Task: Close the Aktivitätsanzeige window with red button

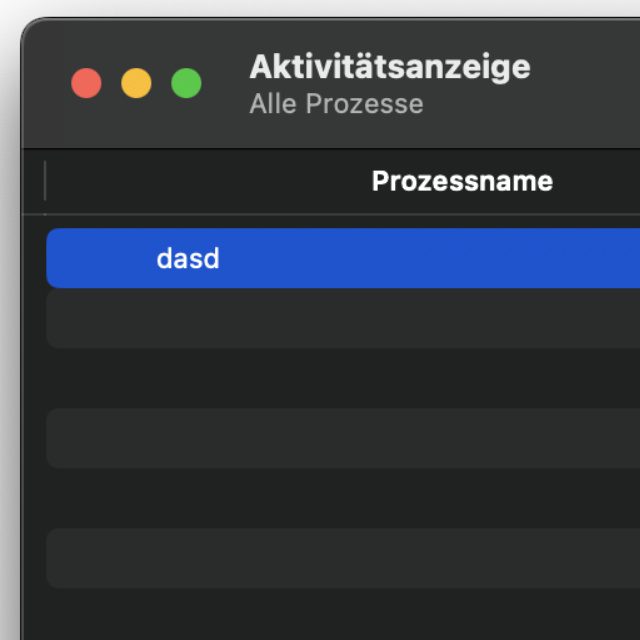Action: pyautogui.click(x=87, y=83)
